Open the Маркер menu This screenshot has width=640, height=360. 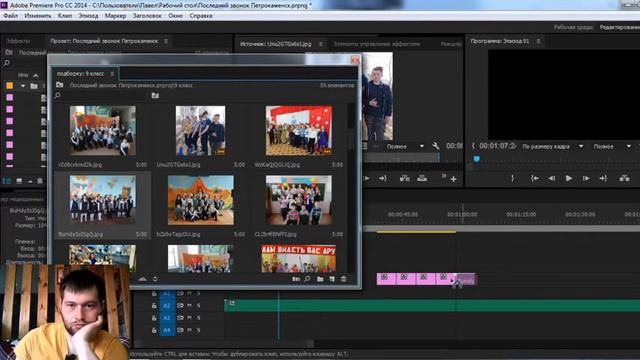(x=115, y=16)
